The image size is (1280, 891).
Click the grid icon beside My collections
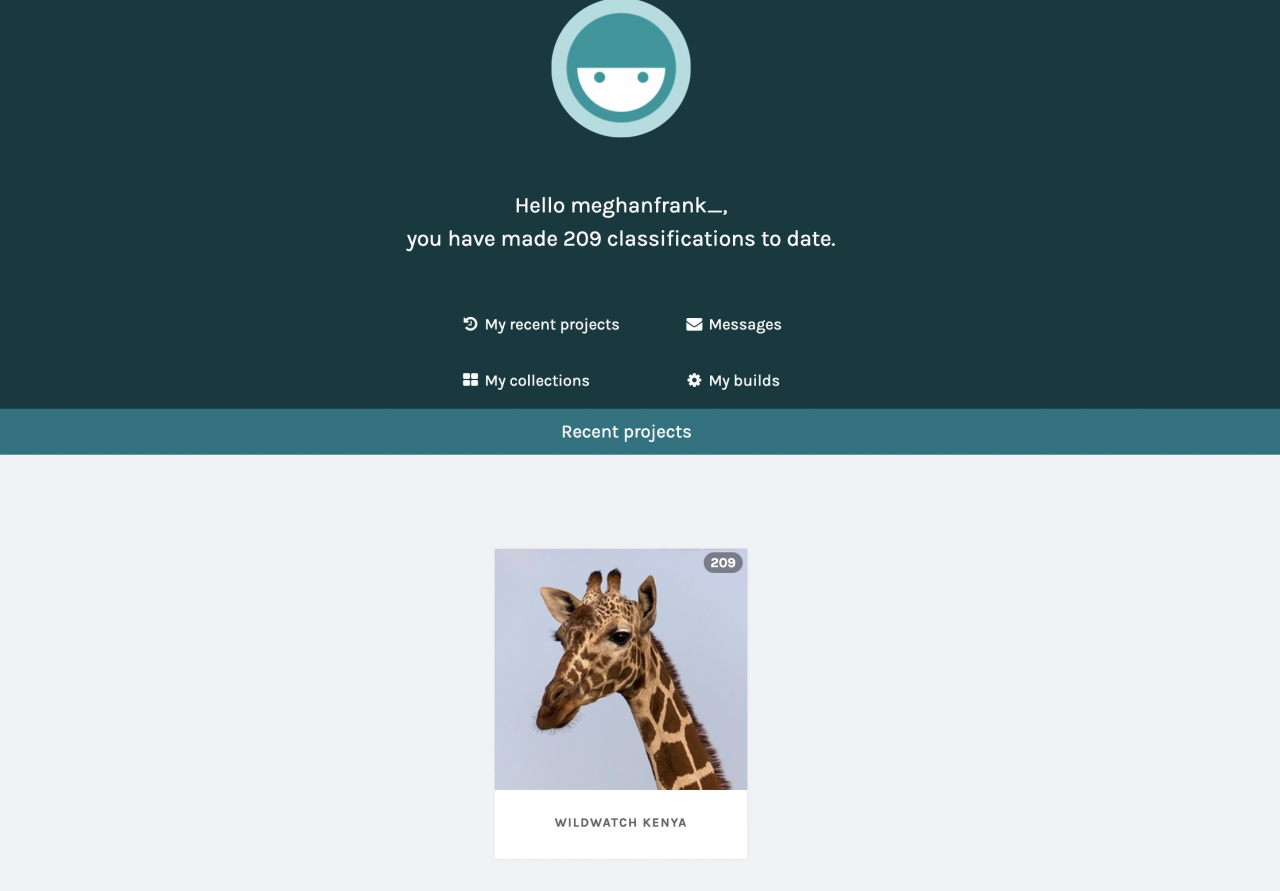(470, 380)
